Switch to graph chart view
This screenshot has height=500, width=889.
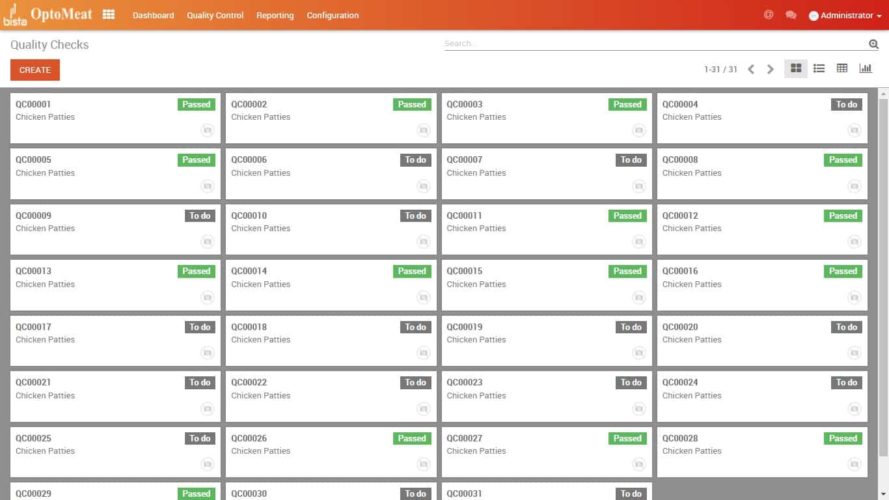coord(866,68)
